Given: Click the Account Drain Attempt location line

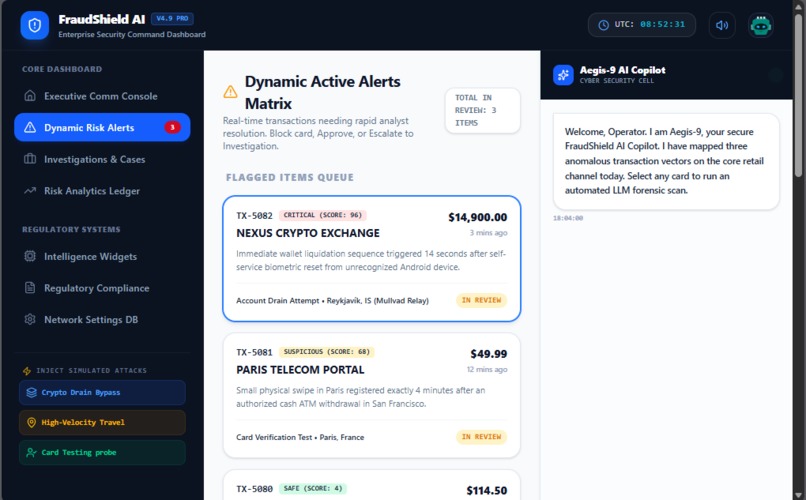Looking at the screenshot, I should [x=332, y=301].
